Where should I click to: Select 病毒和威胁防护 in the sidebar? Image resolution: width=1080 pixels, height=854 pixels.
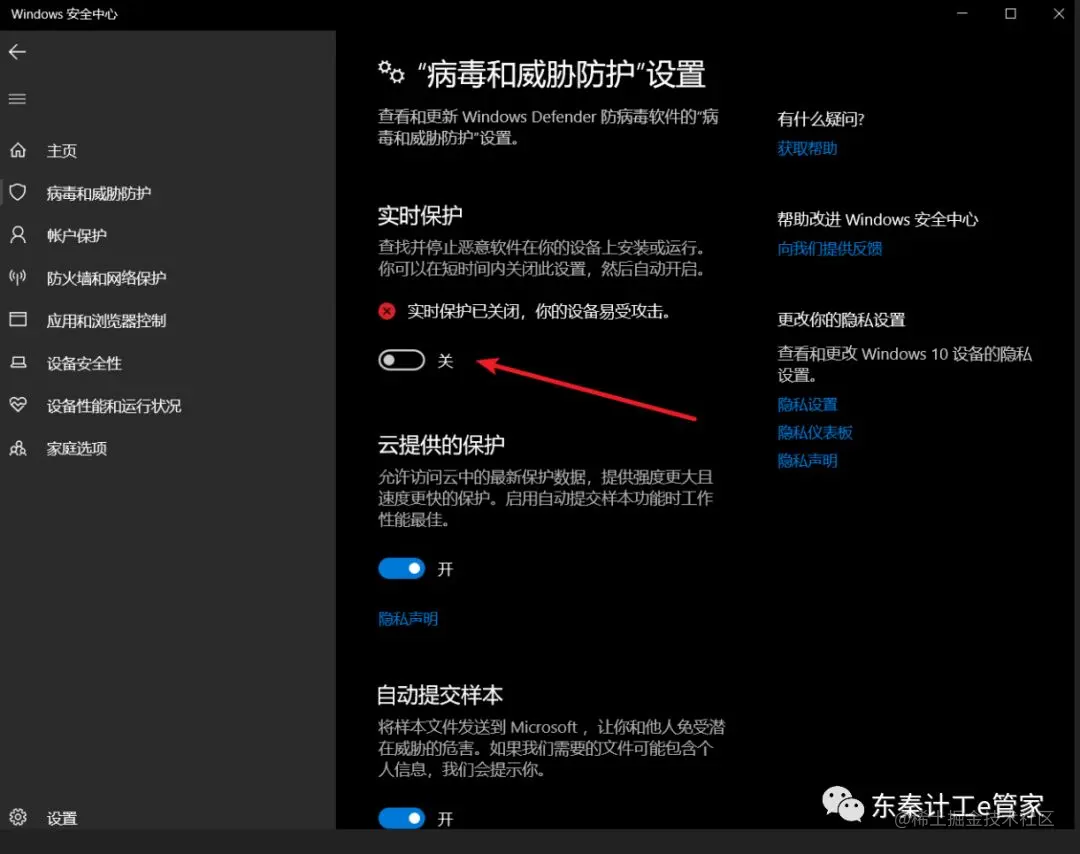(x=100, y=192)
